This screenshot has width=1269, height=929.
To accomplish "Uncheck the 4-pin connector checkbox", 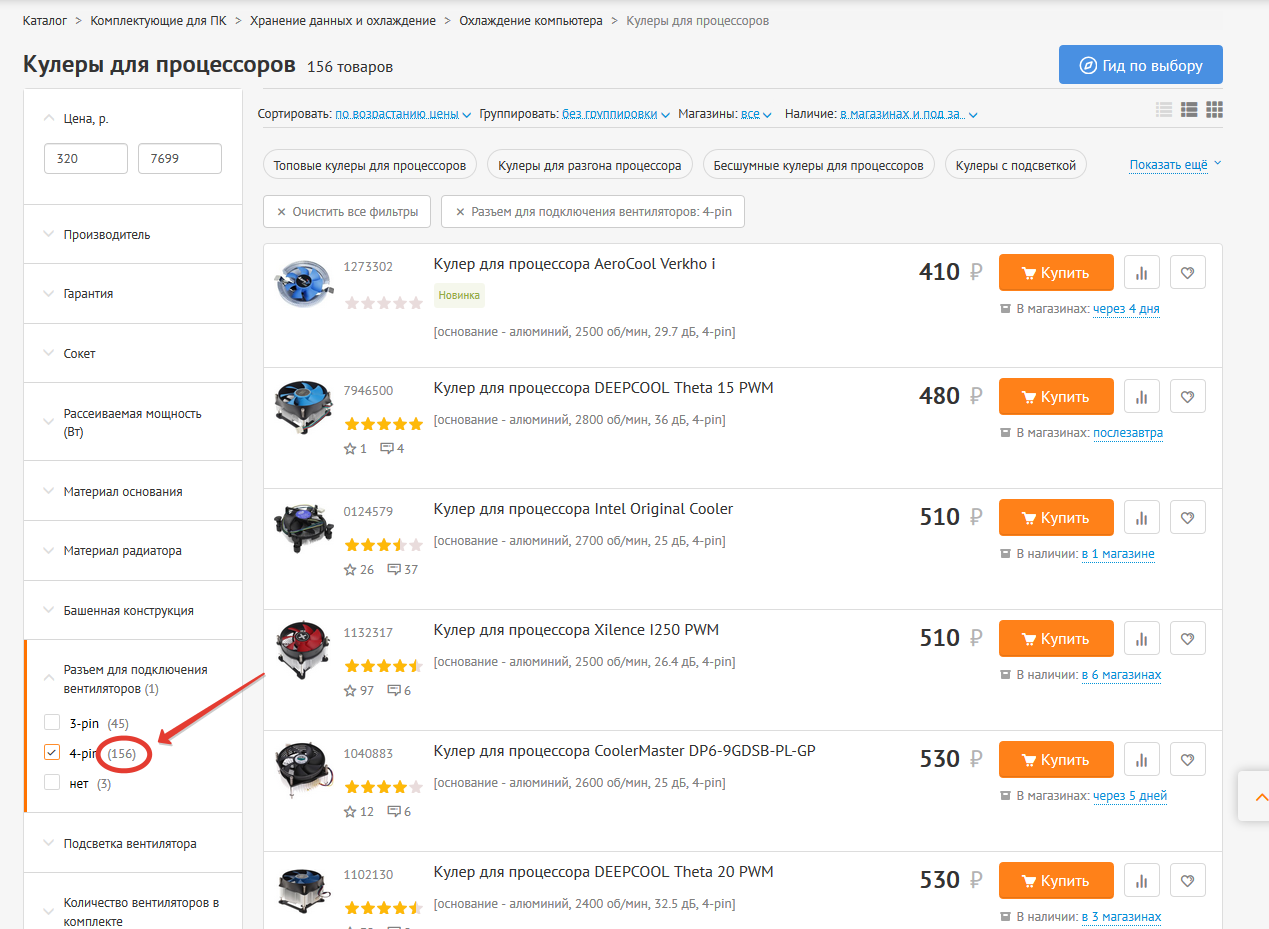I will click(x=53, y=753).
